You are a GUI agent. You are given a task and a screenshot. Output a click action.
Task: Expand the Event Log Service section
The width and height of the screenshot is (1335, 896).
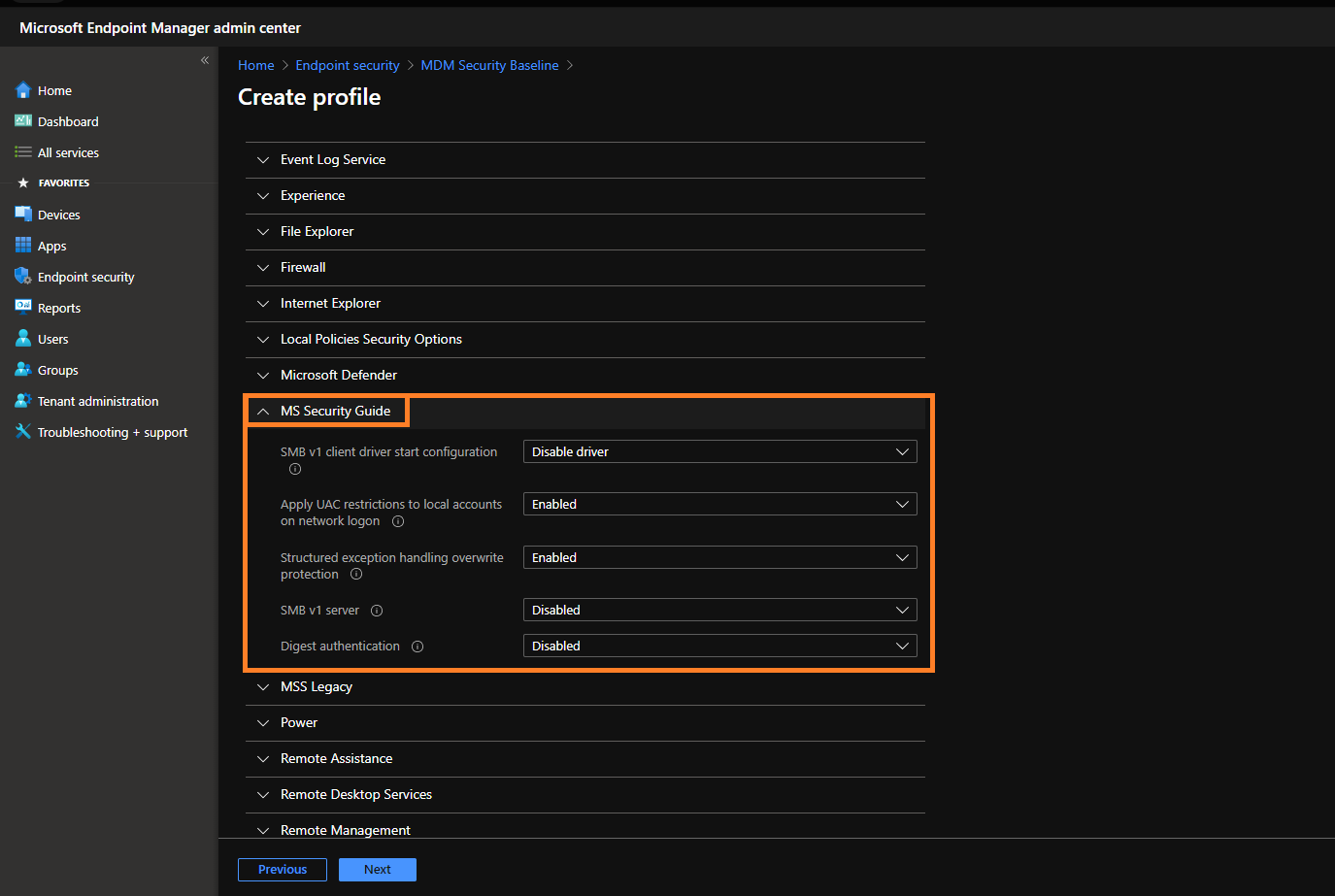[x=585, y=159]
